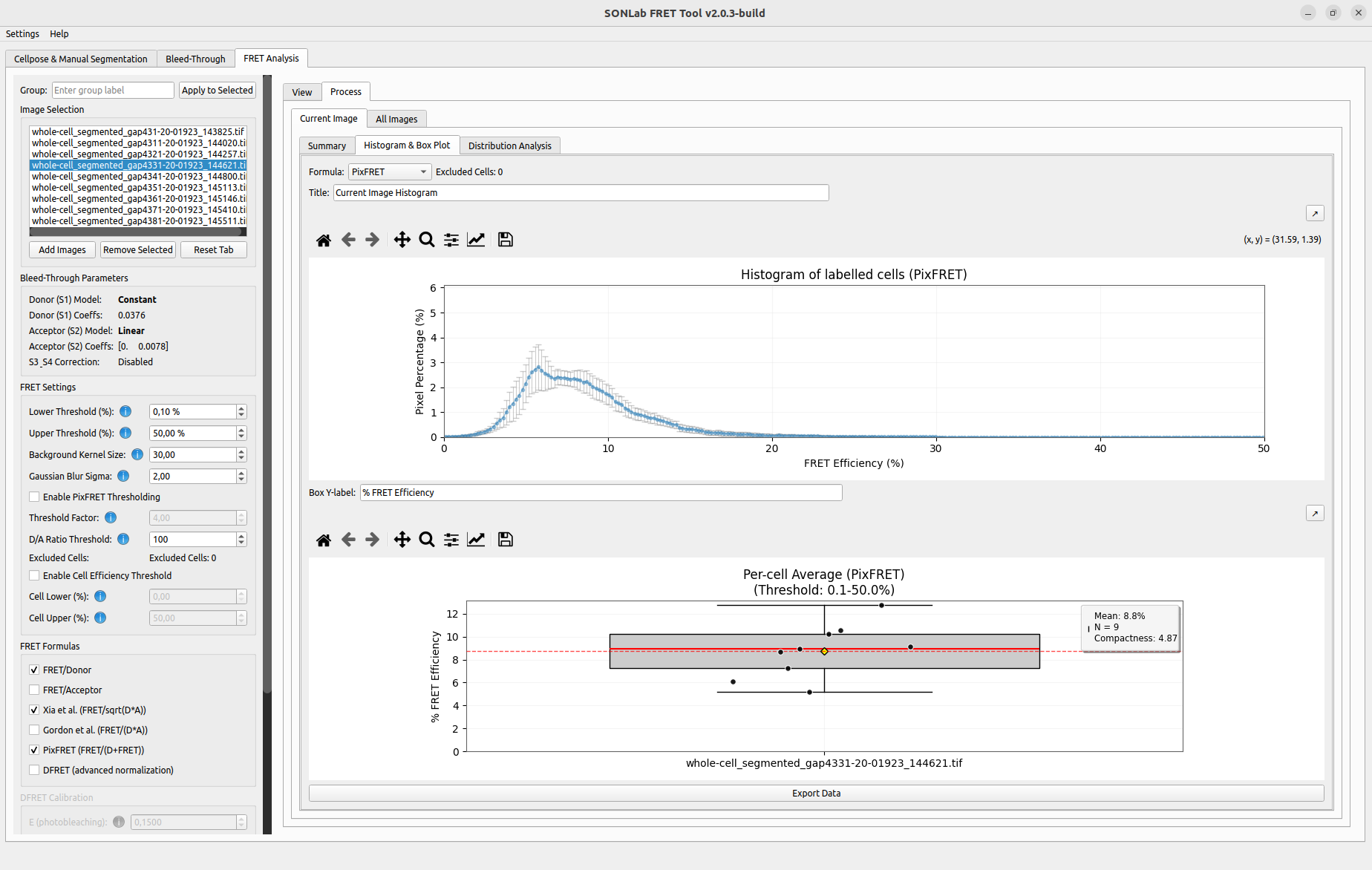Switch to All Images tab
The image size is (1372, 870).
[396, 119]
